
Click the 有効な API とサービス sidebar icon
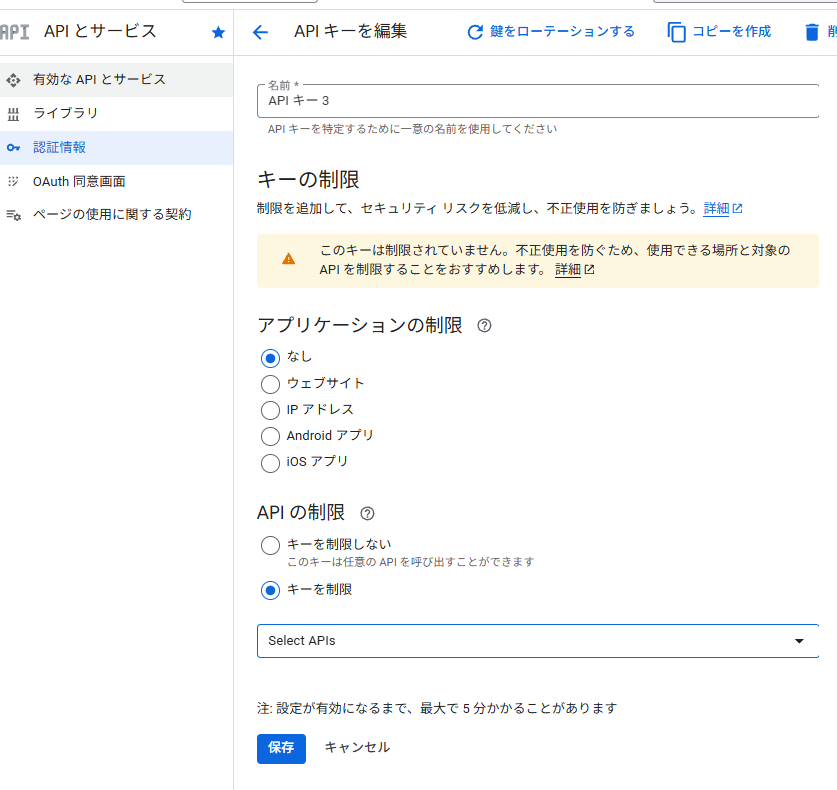pos(13,80)
